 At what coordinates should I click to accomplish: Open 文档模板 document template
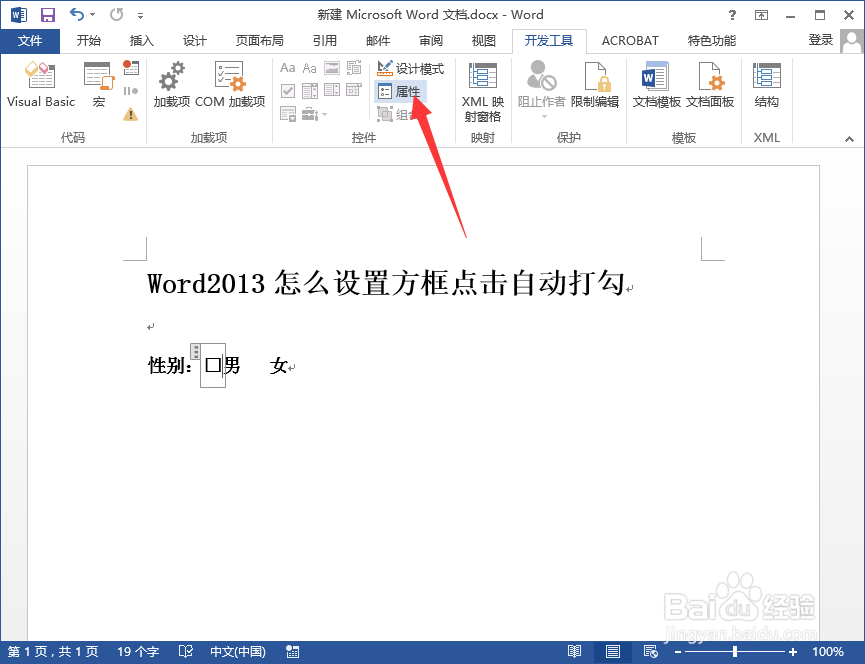[x=656, y=84]
